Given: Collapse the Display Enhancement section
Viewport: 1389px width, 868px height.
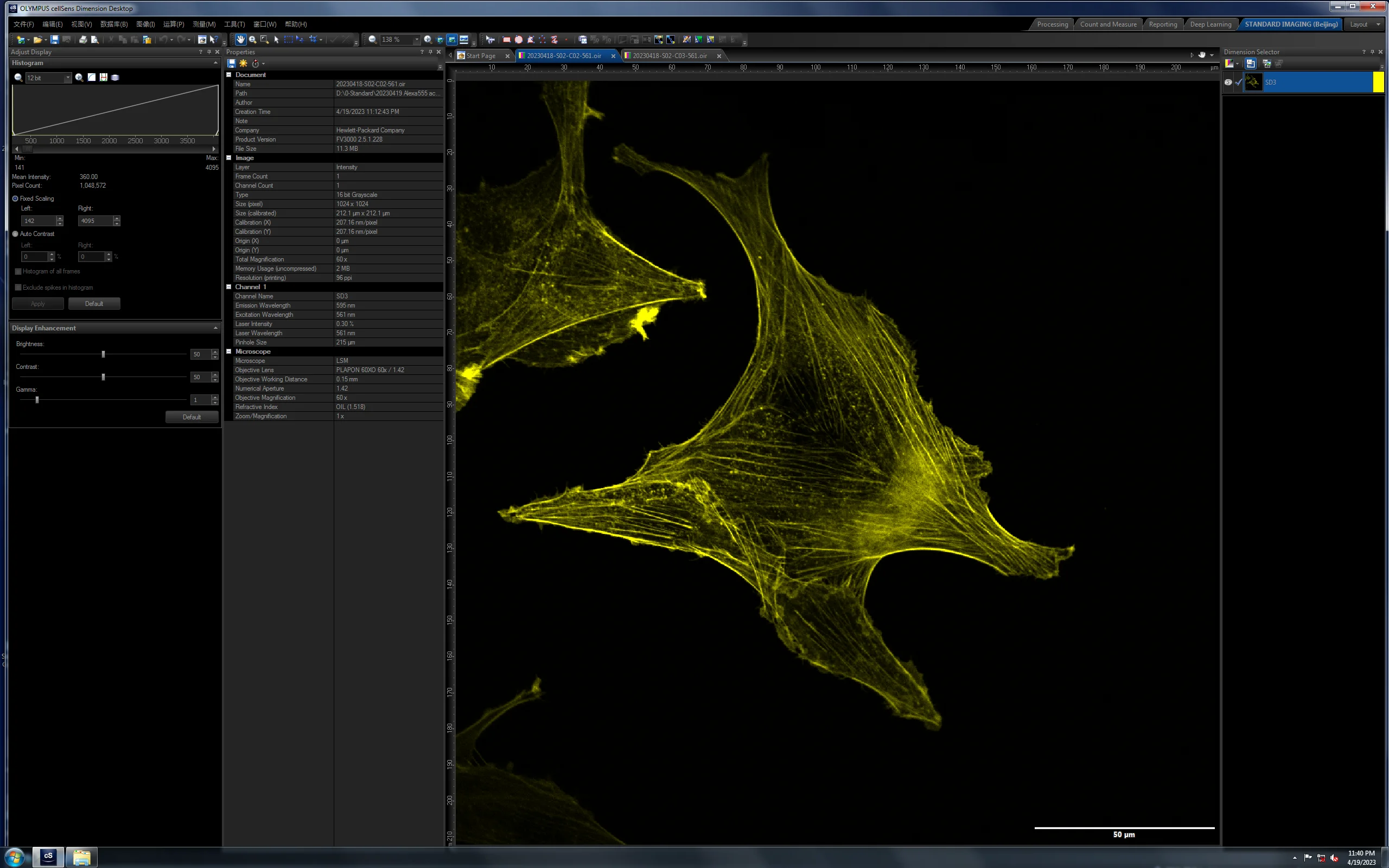Looking at the screenshot, I should (x=215, y=328).
